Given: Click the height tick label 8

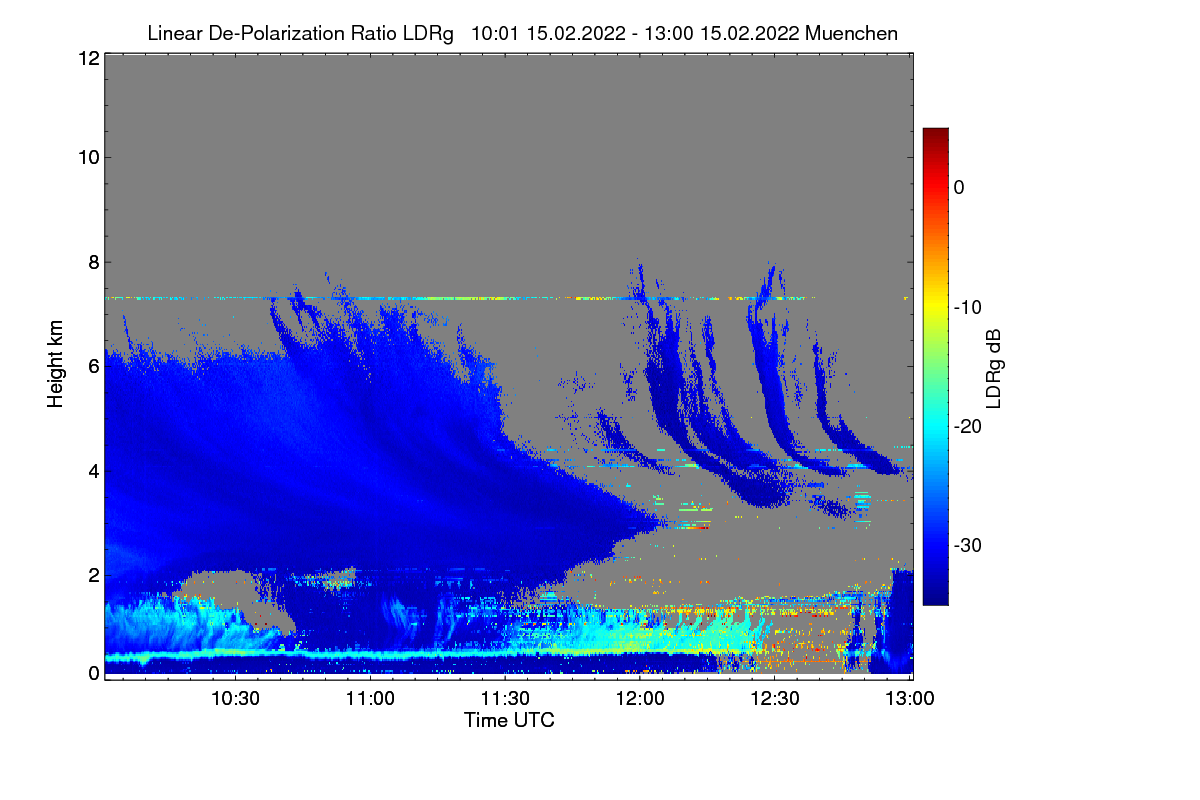Looking at the screenshot, I should [93, 262].
